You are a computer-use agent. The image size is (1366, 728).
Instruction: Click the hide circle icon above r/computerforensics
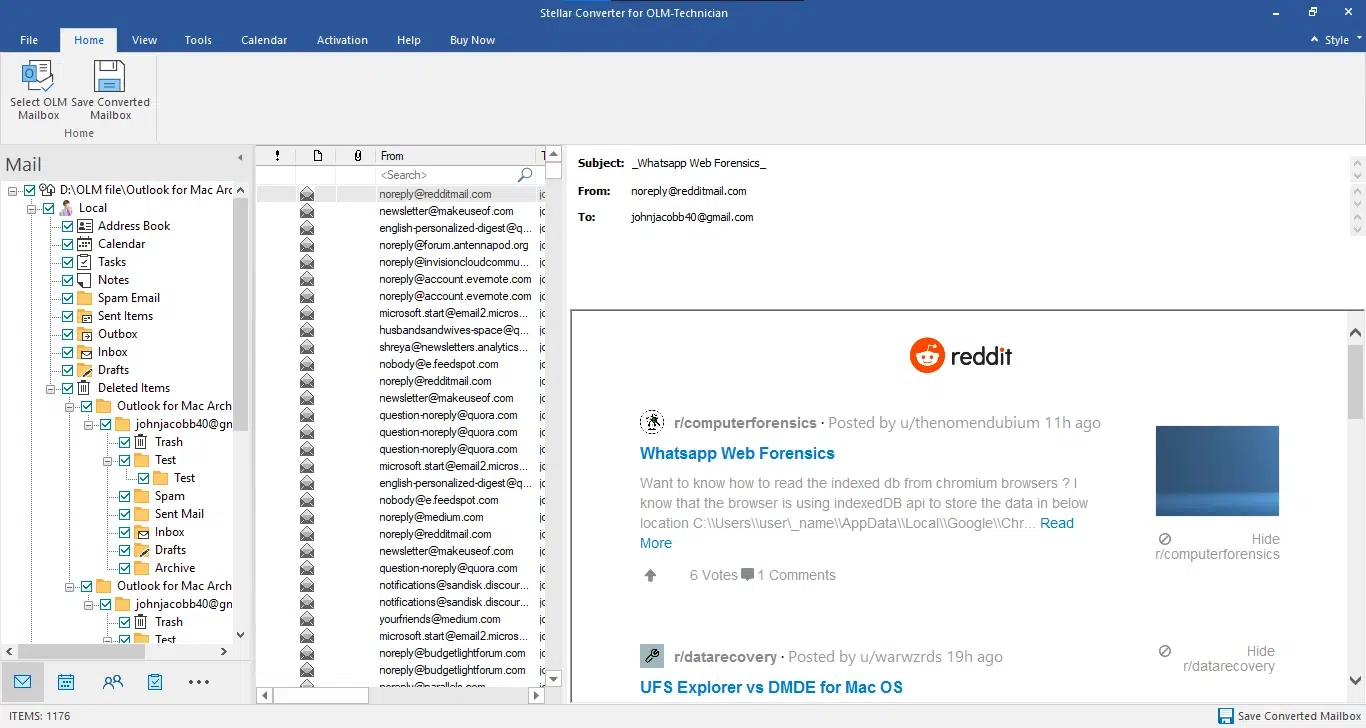coord(1165,538)
